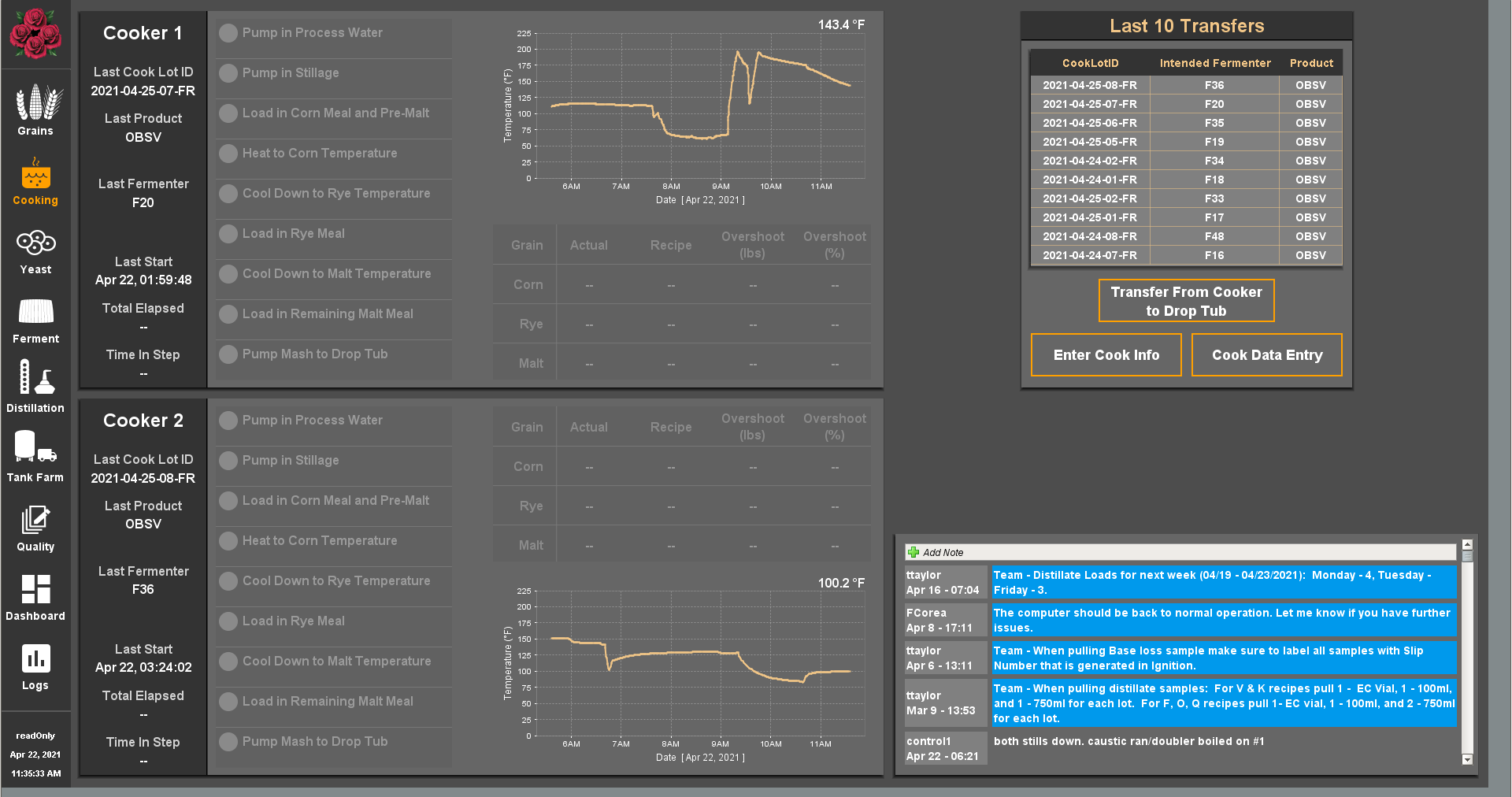Image resolution: width=1512 pixels, height=797 pixels.
Task: Click Cooker 2 Last Fermenter F36 value
Action: pyautogui.click(x=143, y=589)
